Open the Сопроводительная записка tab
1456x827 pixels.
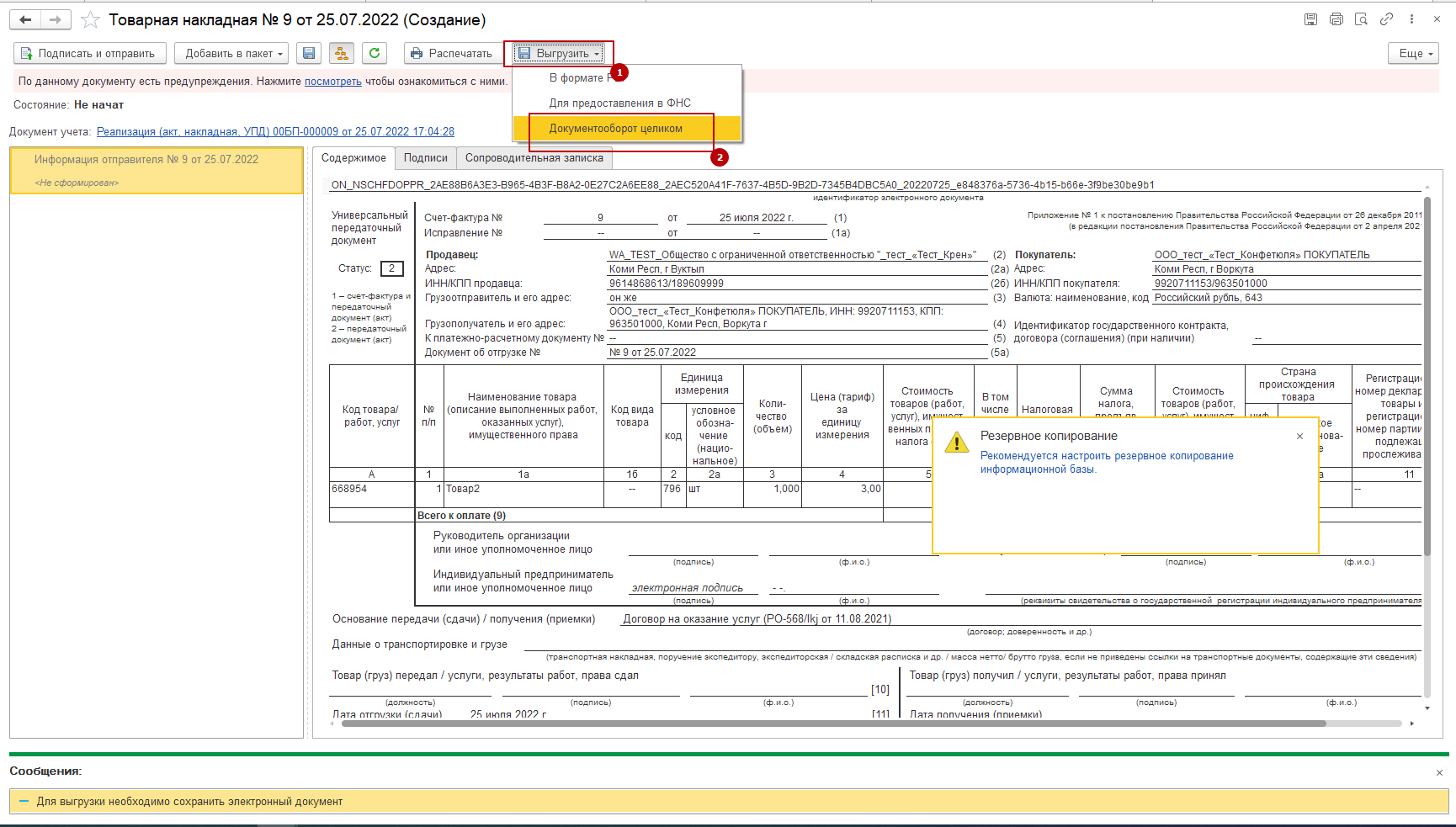(x=534, y=158)
